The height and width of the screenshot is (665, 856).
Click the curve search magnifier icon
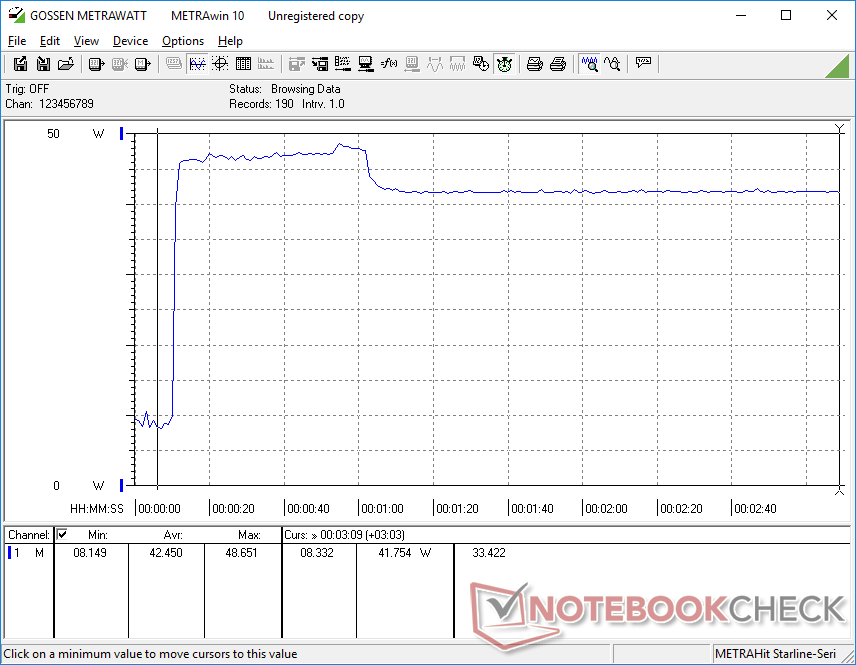click(x=613, y=64)
